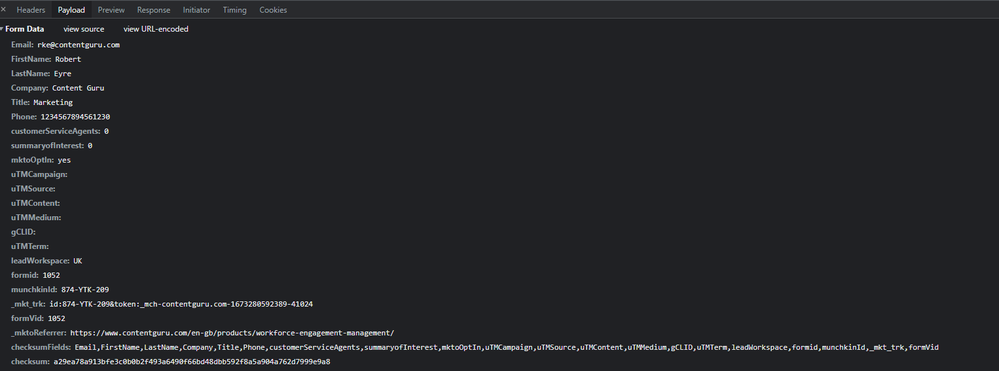Click the munchkinId value row
This screenshot has height=371, width=999.
[x=60, y=289]
